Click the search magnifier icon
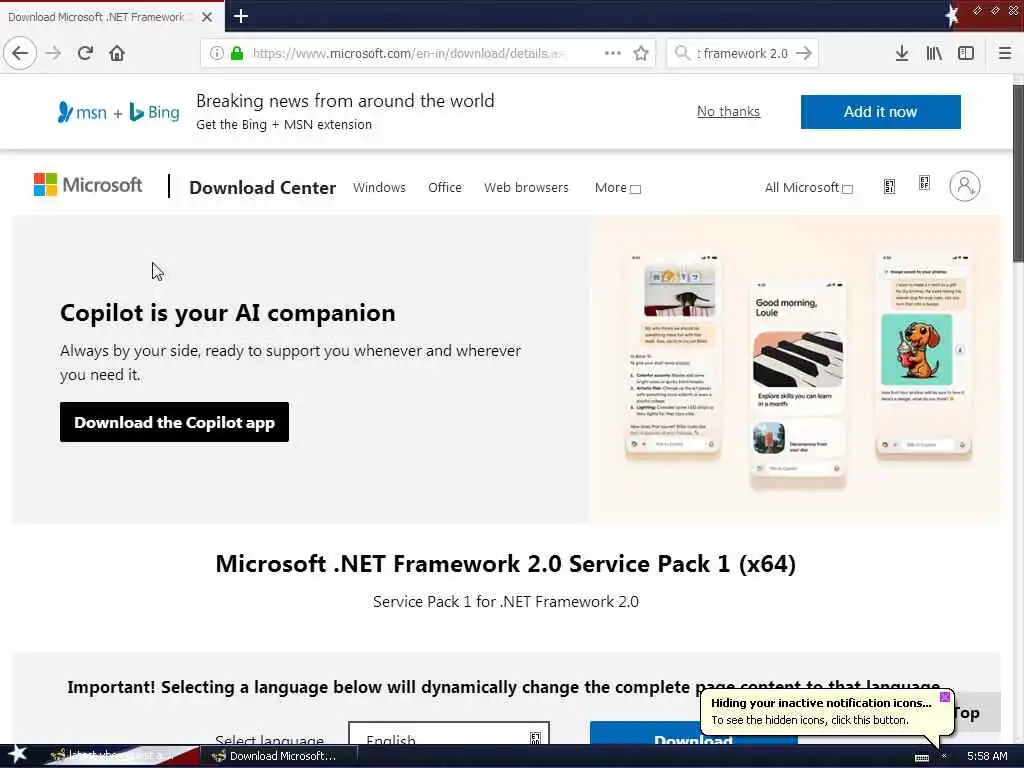Viewport: 1024px width, 768px height. click(682, 53)
